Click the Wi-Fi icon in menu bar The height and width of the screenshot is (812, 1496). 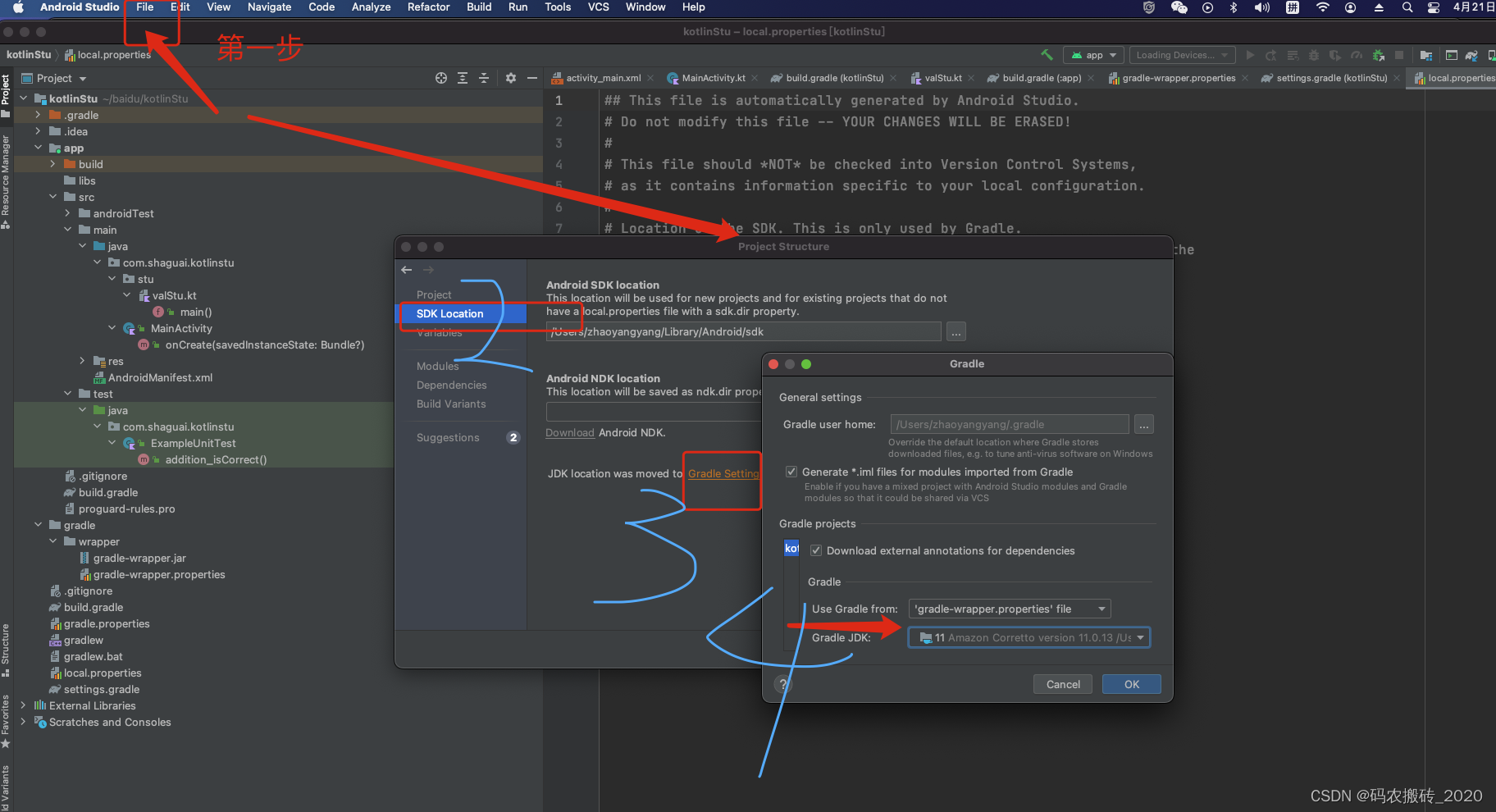[1322, 7]
